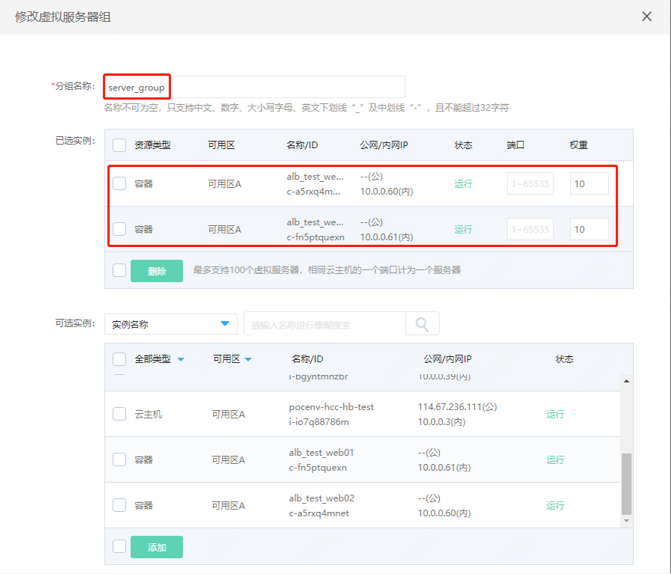Check the selected container row 10.0.0.61
The image size is (671, 574).
coord(119,229)
